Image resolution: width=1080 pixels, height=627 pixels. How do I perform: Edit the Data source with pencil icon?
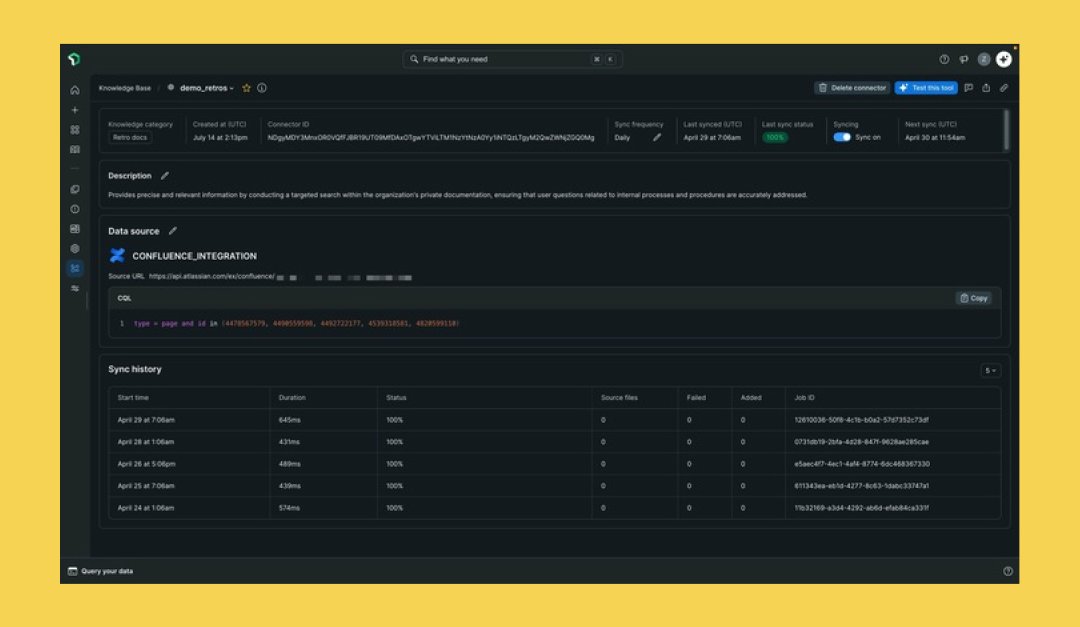pos(173,231)
